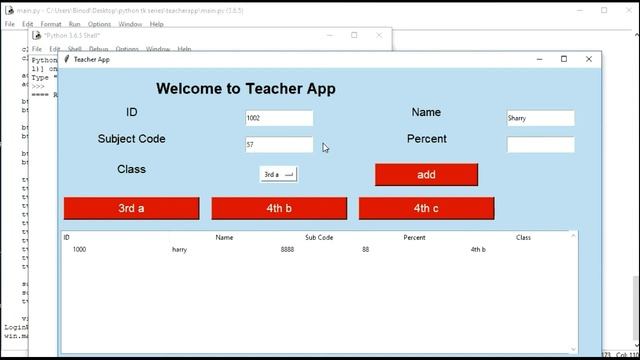Open File menu in Python Shell window

point(37,49)
